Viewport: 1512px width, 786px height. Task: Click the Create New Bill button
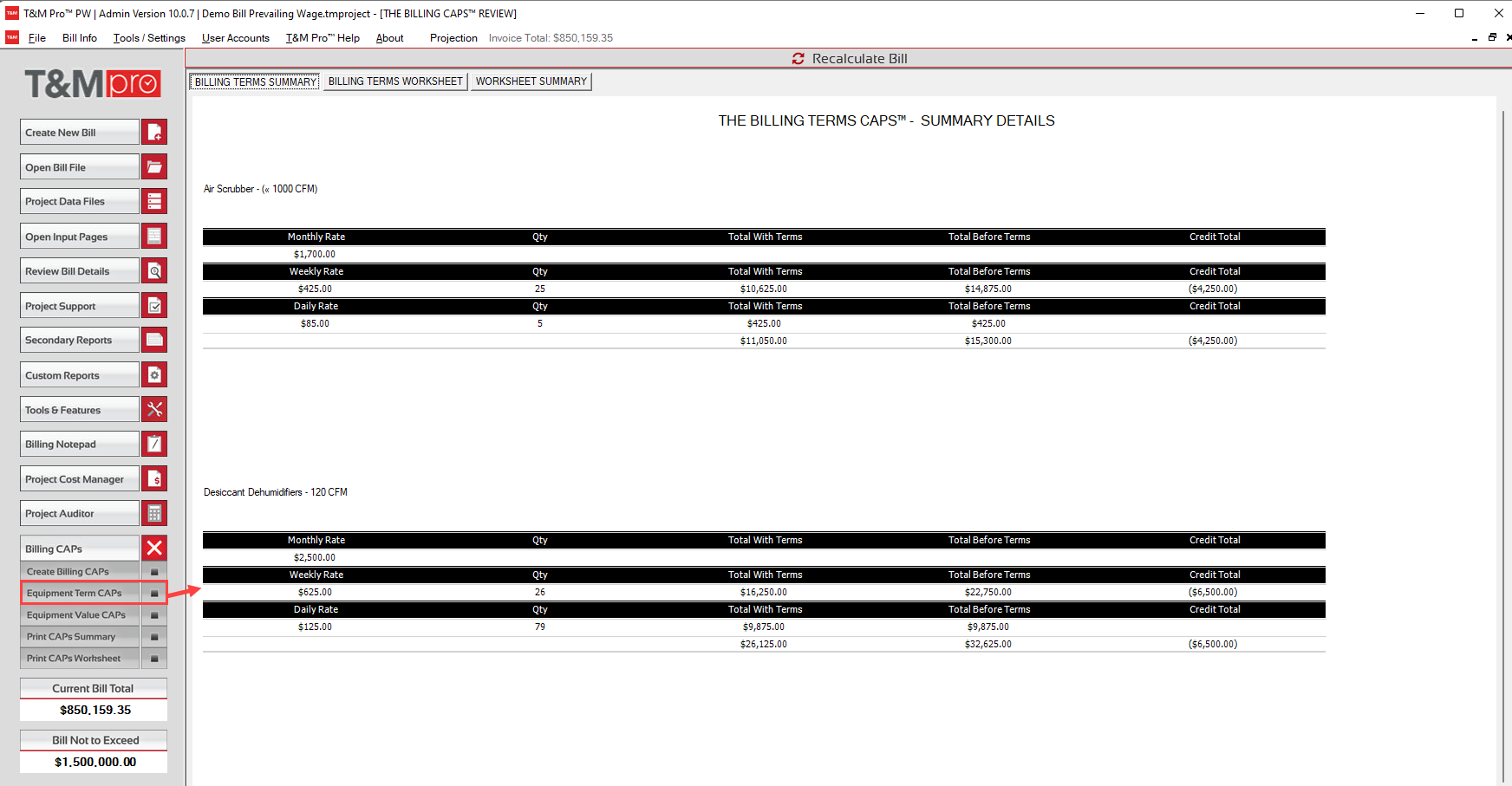[80, 132]
